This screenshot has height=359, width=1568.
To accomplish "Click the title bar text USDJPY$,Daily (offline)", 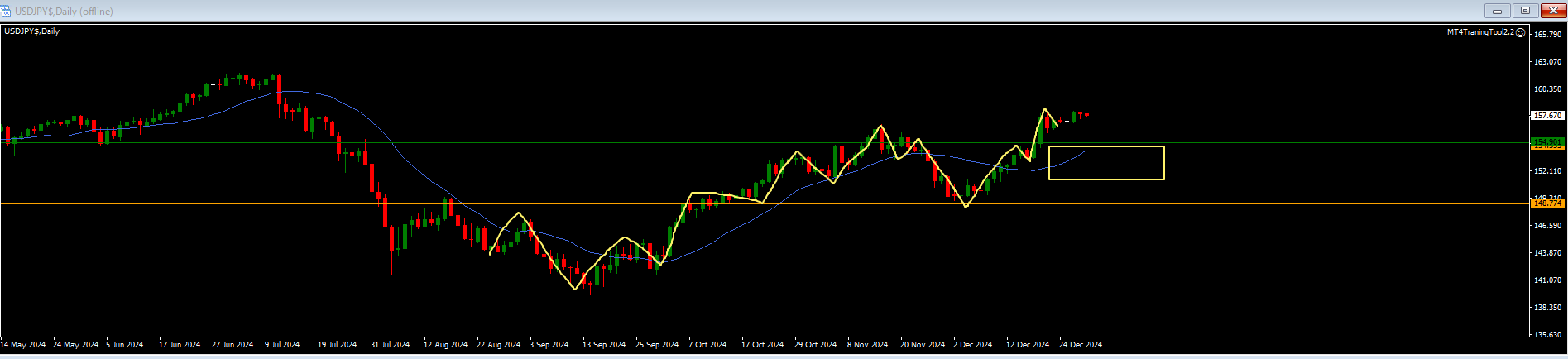I will pyautogui.click(x=64, y=12).
